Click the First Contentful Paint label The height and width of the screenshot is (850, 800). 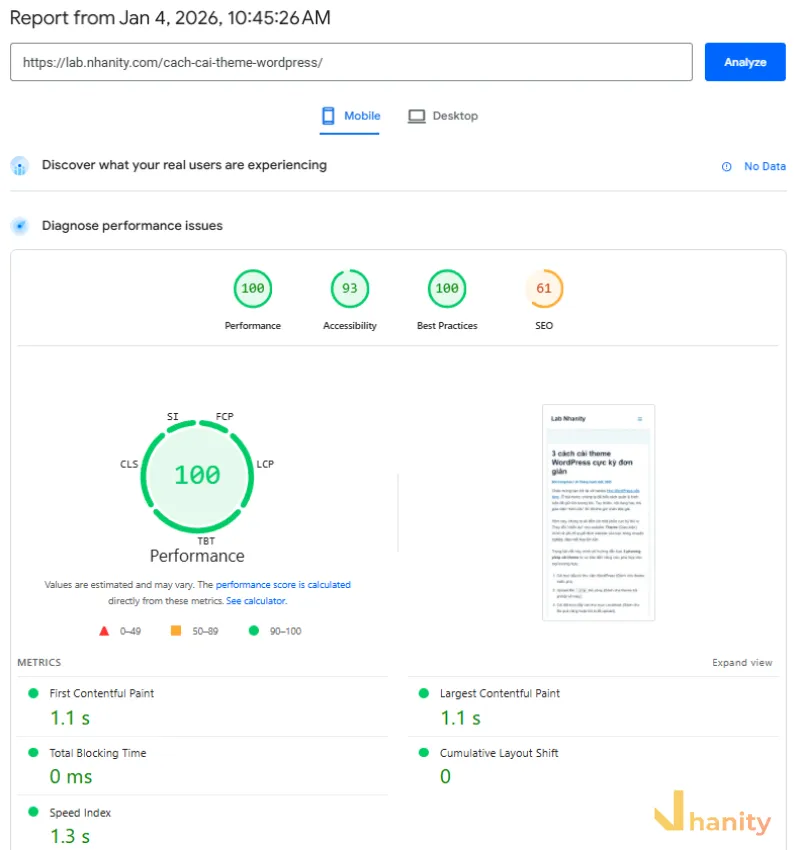[x=102, y=693]
